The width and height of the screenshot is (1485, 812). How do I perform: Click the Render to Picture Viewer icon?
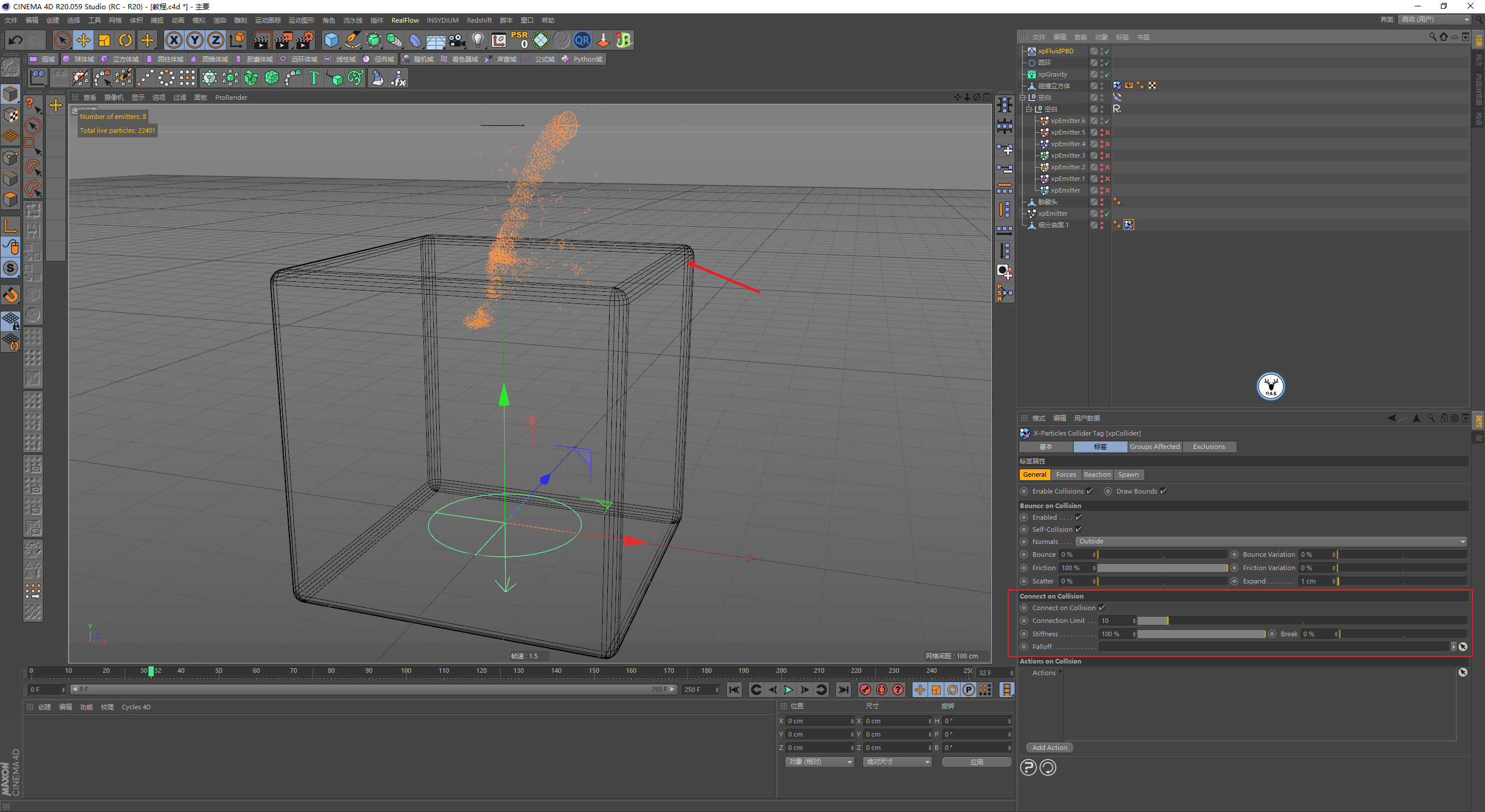[284, 40]
